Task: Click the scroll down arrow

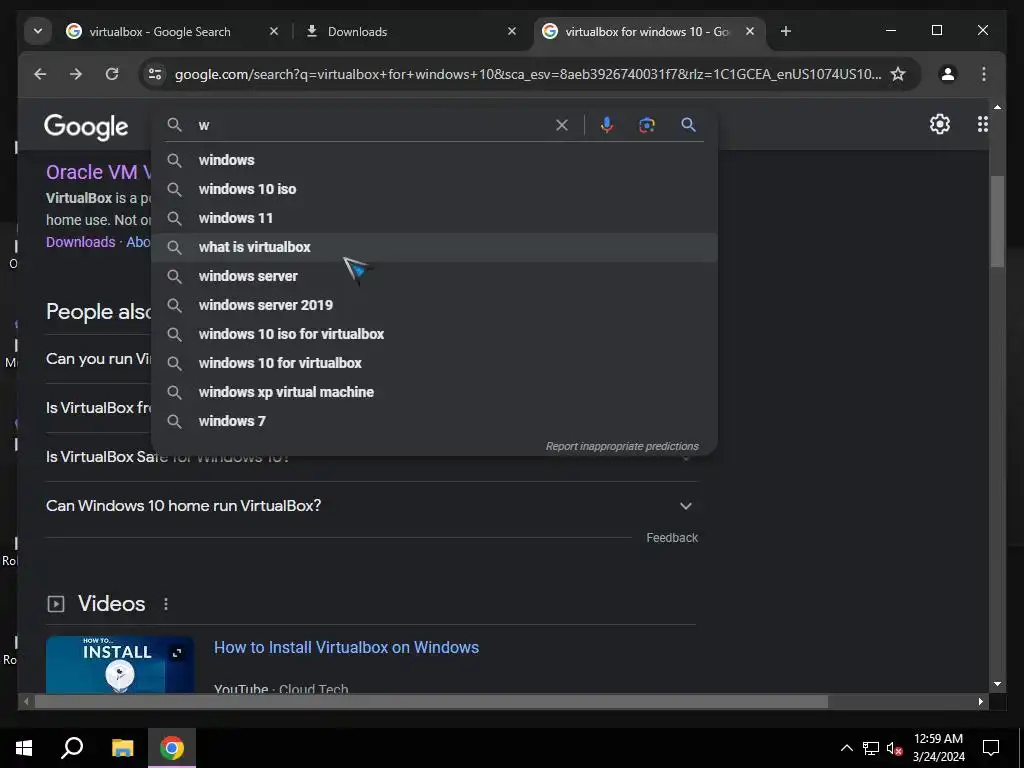Action: pos(997,684)
